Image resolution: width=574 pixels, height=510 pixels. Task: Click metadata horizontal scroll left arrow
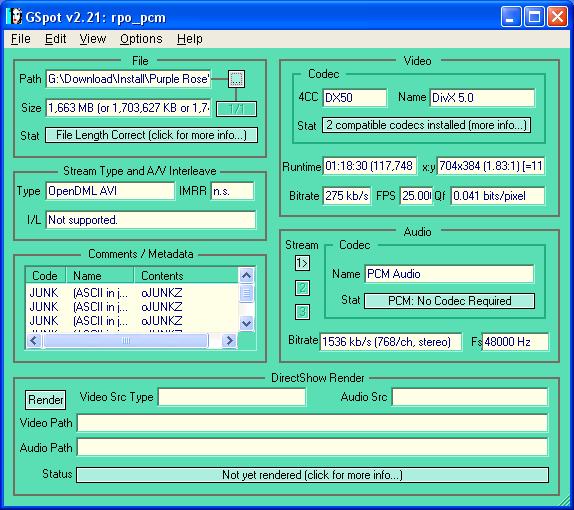point(34,341)
